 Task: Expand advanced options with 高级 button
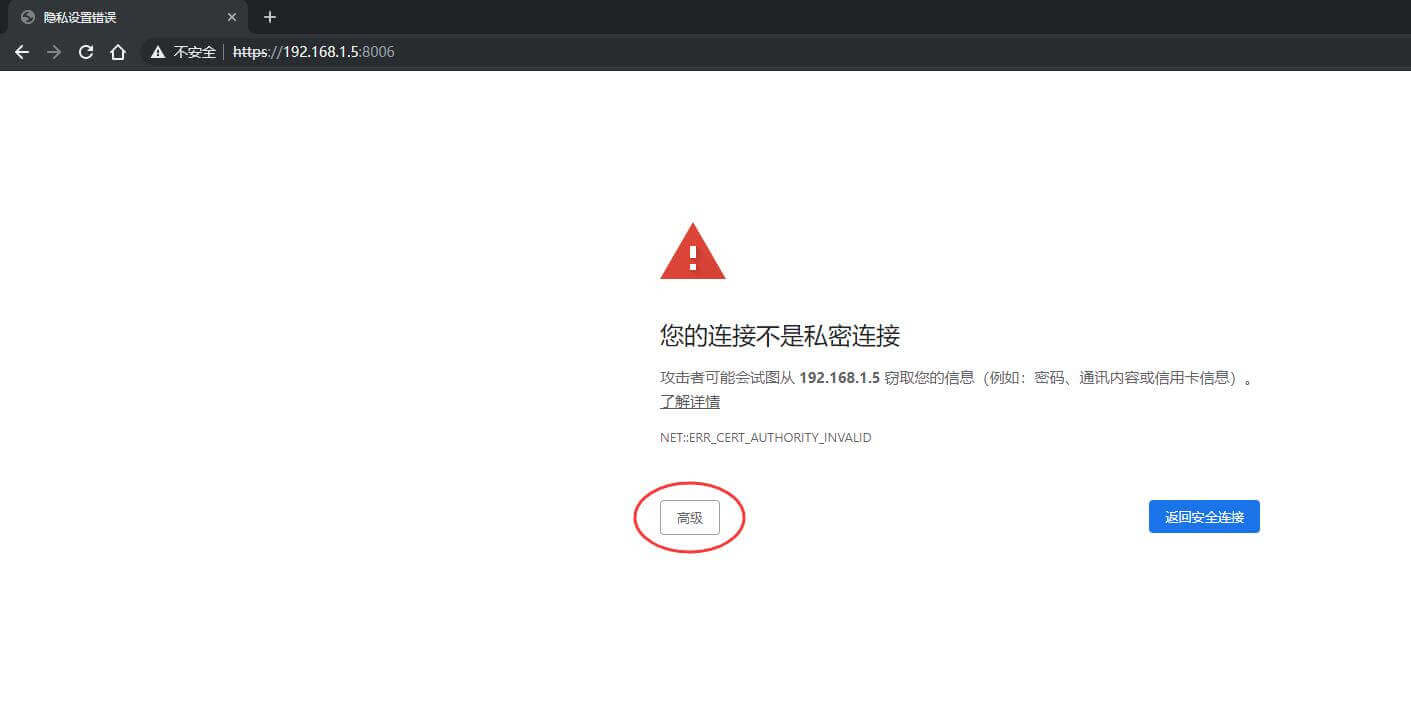coord(689,518)
